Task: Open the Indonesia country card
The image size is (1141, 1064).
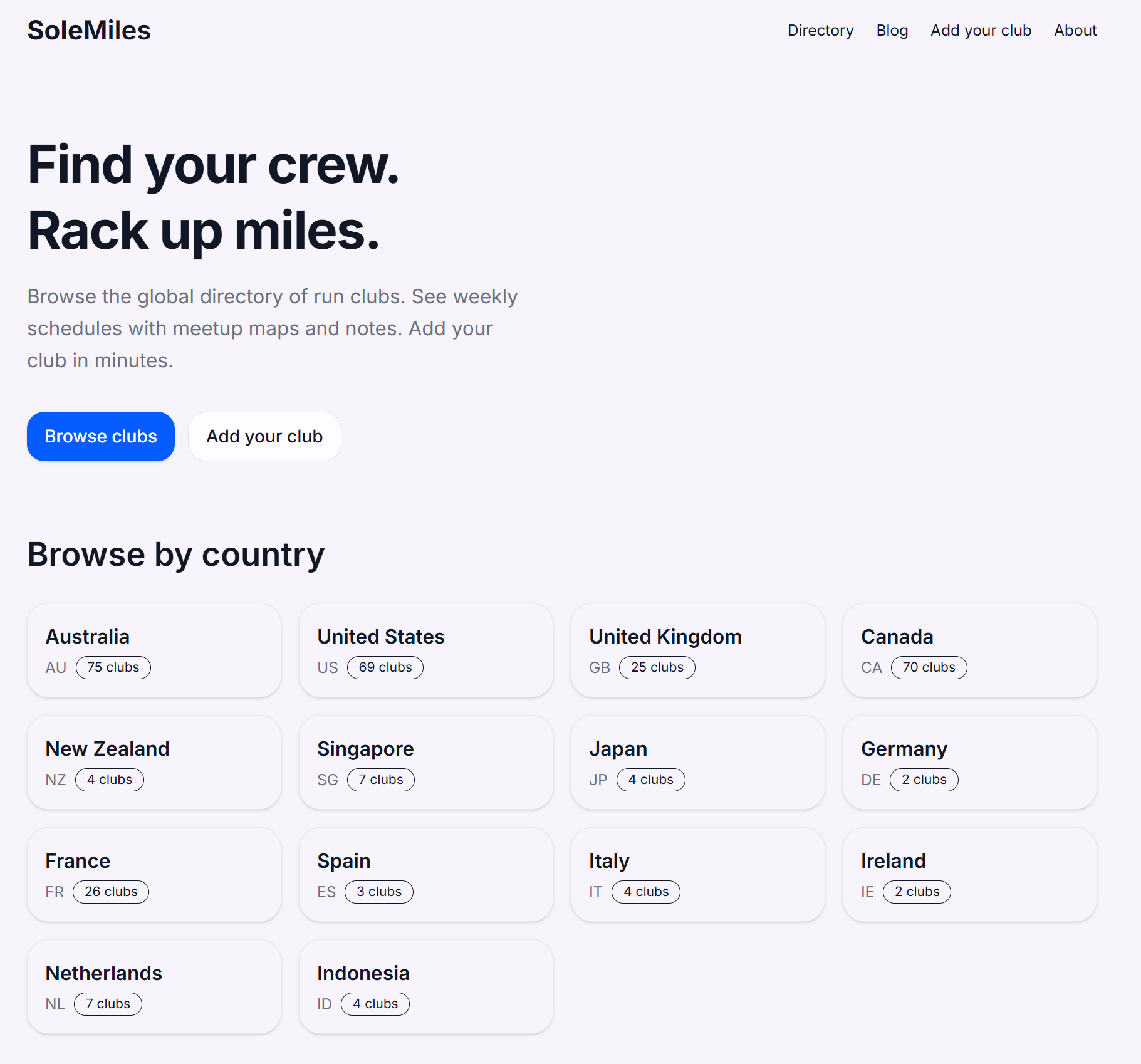Action: [426, 987]
